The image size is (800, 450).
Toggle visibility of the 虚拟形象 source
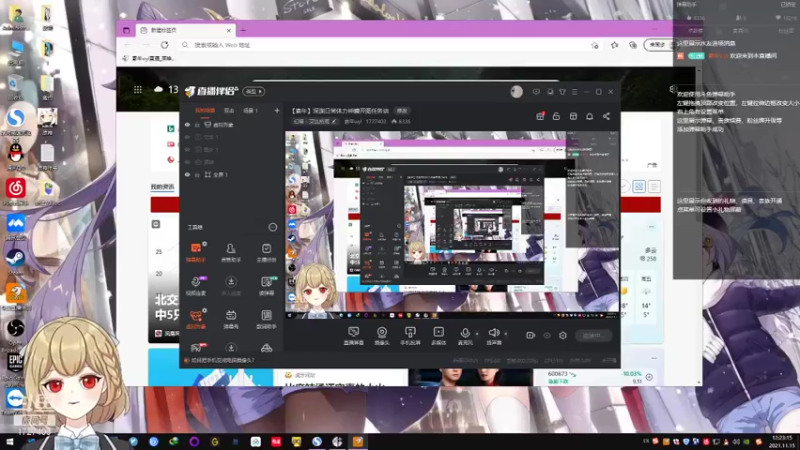click(x=187, y=124)
